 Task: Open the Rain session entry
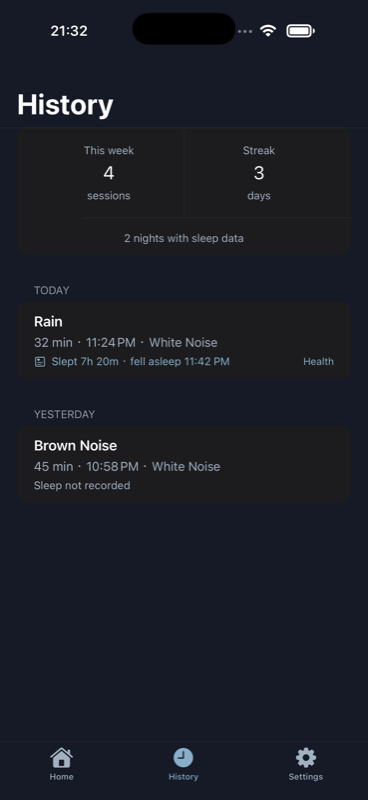[x=184, y=340]
